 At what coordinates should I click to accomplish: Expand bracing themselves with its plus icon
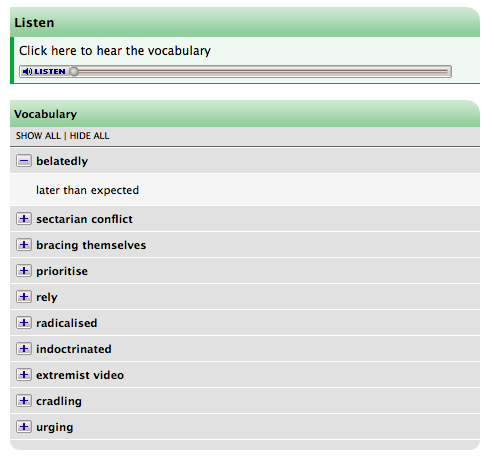tap(24, 245)
